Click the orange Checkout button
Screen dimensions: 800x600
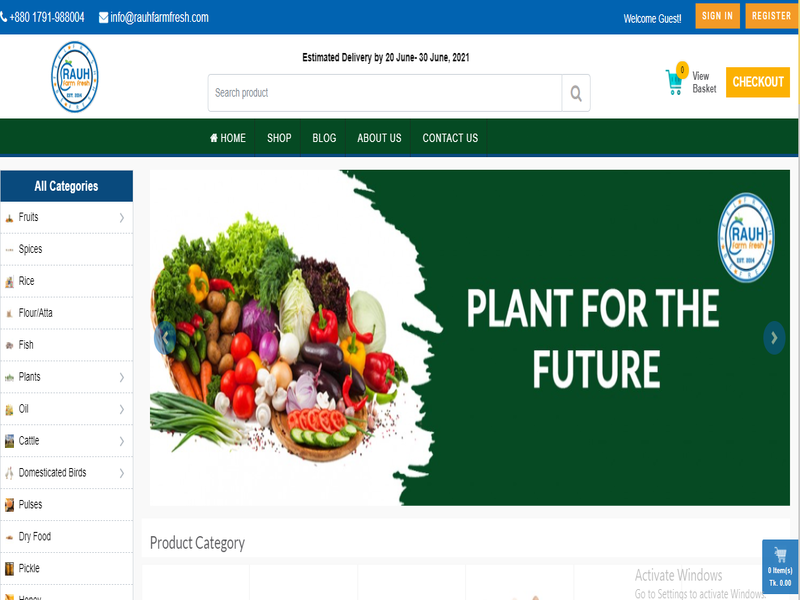[x=758, y=82]
